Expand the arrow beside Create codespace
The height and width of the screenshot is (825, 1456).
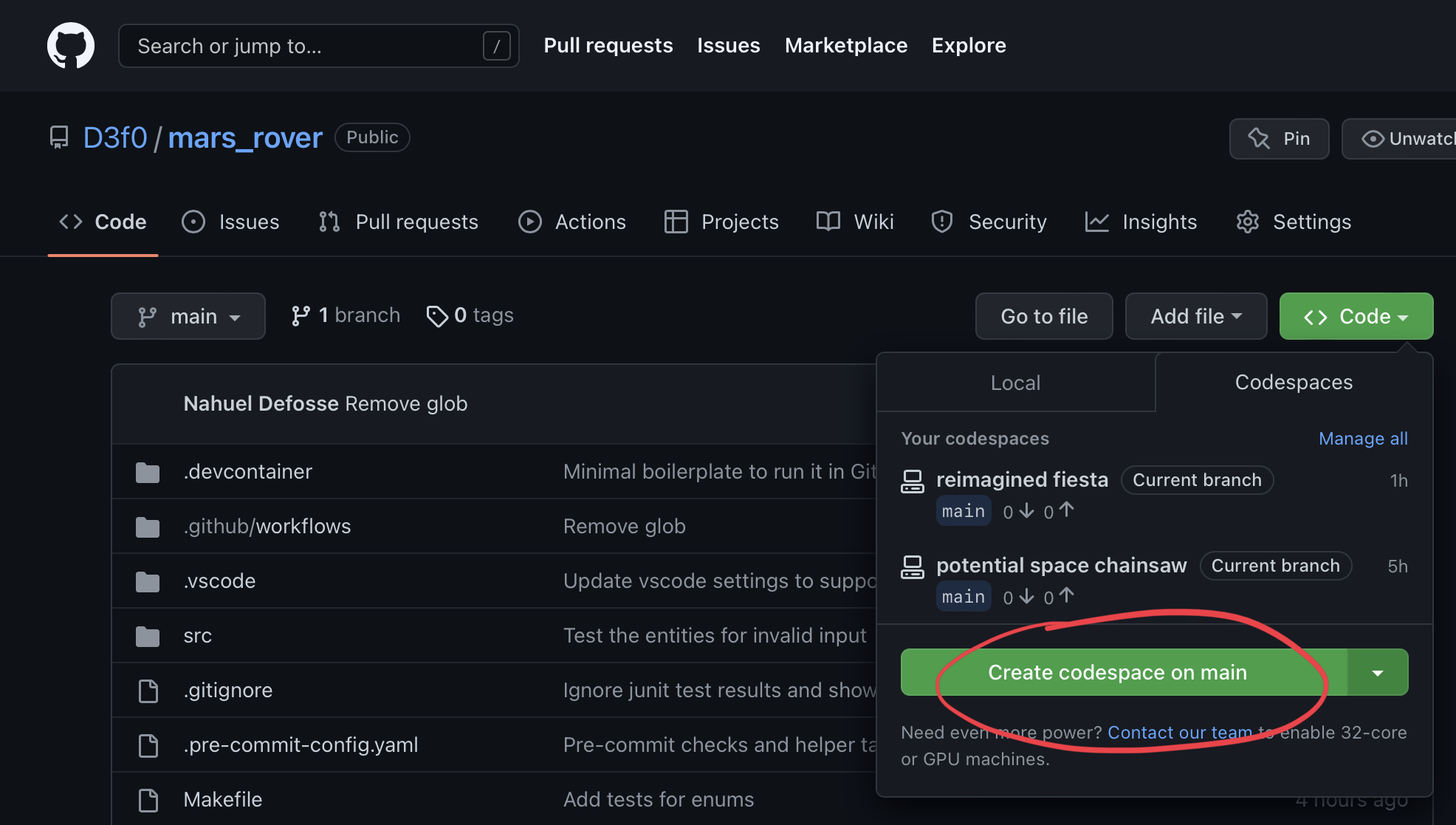tap(1378, 673)
